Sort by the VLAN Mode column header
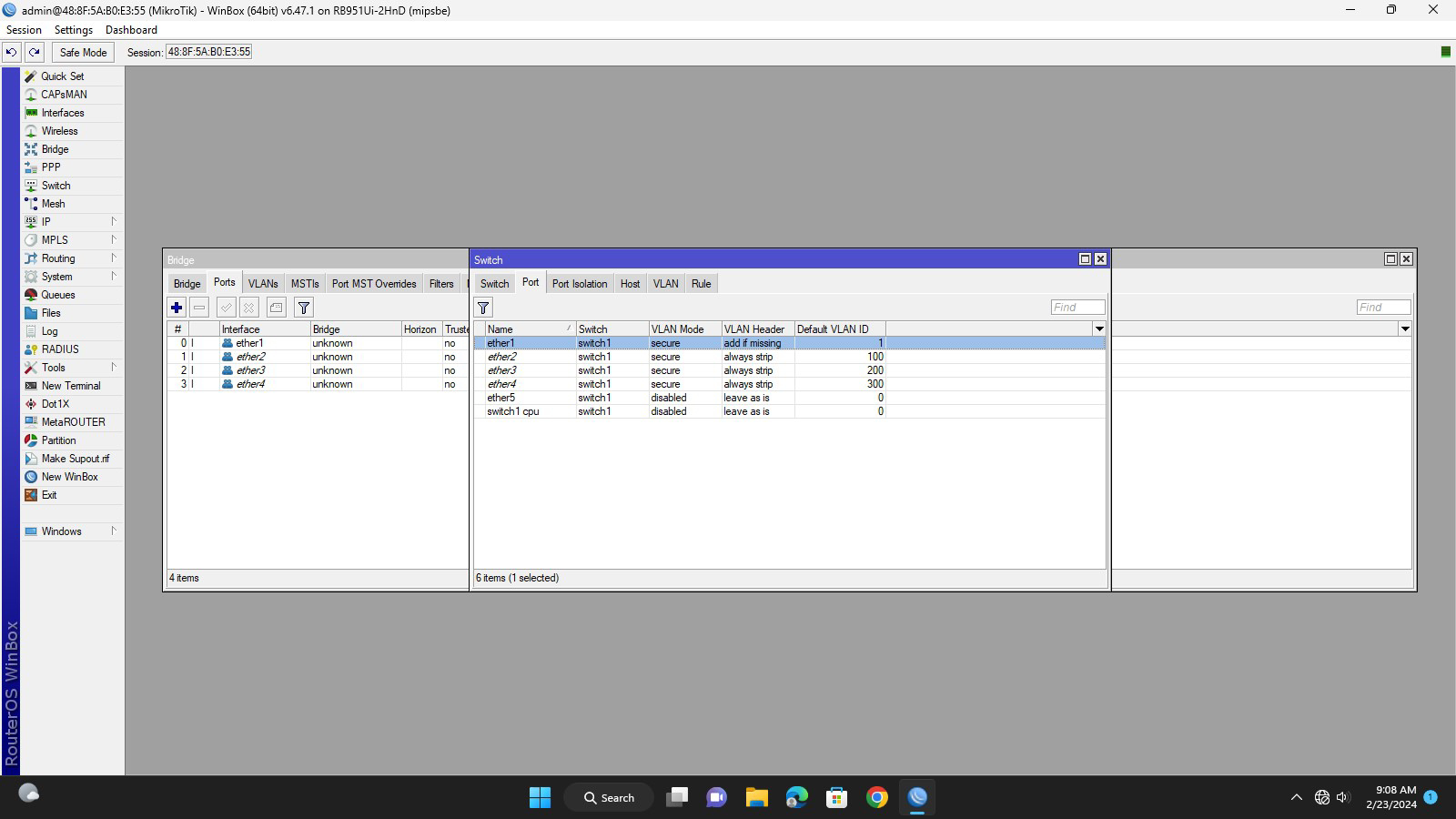1456x819 pixels. 684,329
